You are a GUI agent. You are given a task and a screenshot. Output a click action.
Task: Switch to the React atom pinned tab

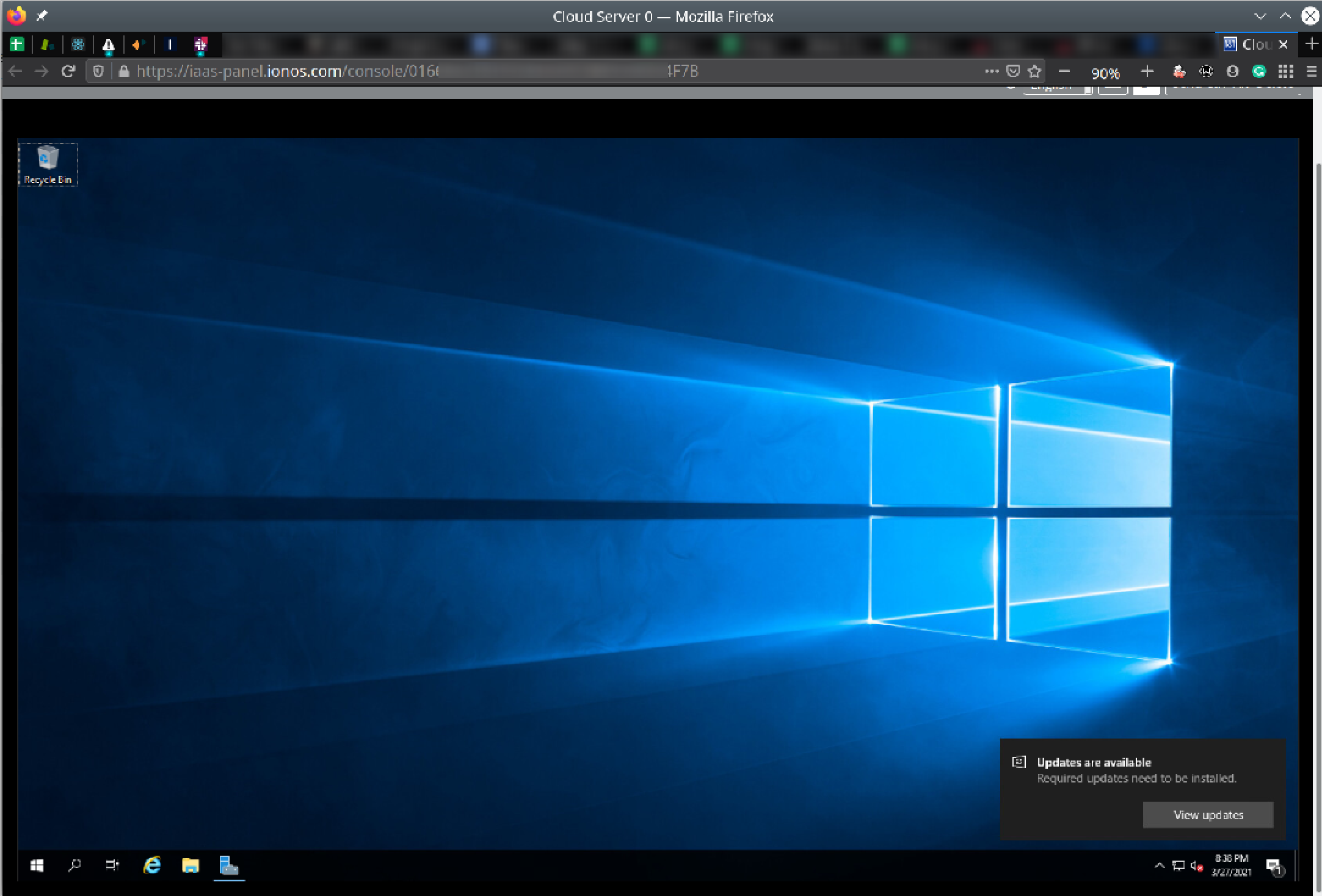click(78, 45)
